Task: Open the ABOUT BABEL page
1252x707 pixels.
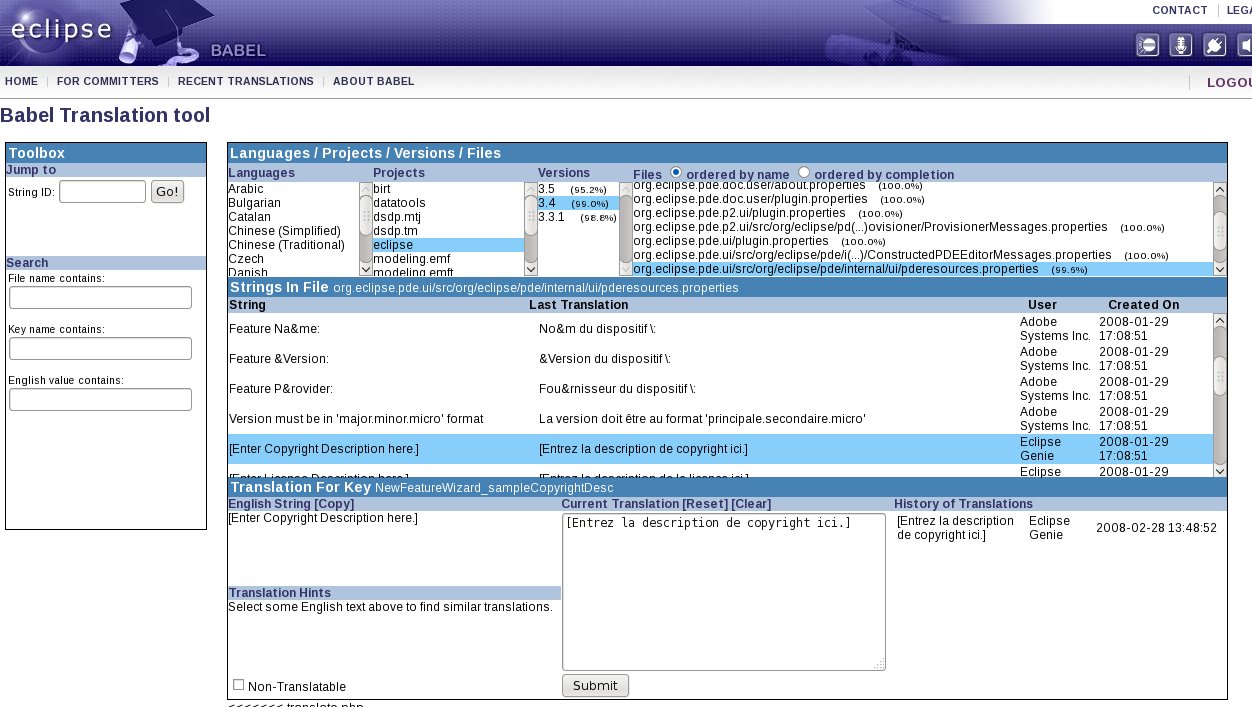Action: 374,81
